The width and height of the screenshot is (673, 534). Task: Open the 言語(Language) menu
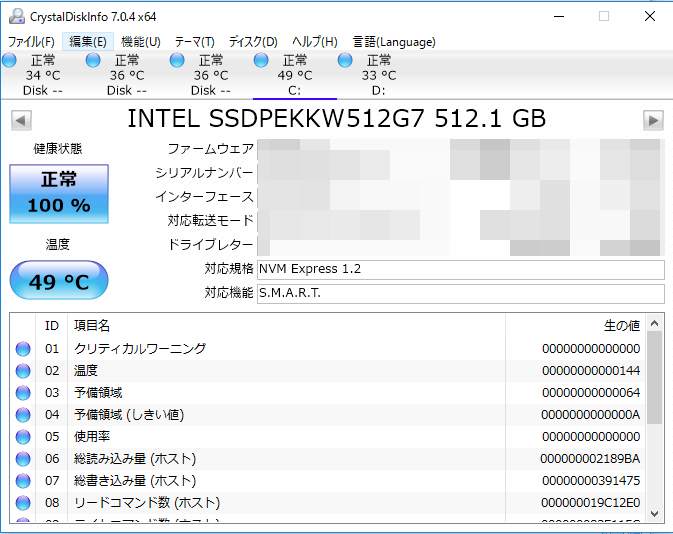(x=394, y=42)
